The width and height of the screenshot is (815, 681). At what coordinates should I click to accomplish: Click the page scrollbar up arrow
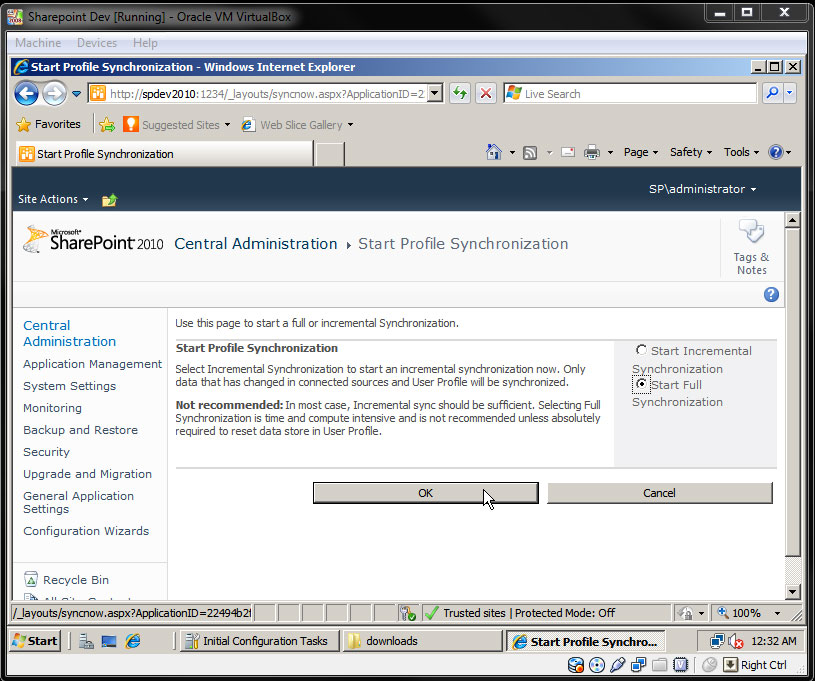tap(792, 220)
